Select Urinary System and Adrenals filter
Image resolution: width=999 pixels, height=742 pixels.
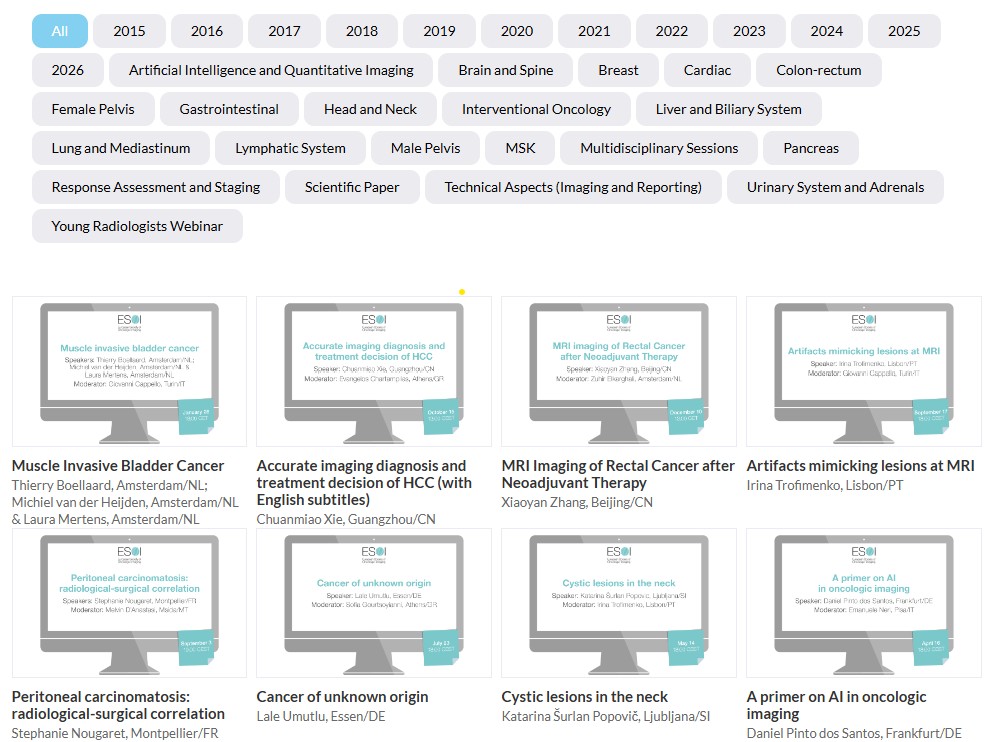click(835, 187)
